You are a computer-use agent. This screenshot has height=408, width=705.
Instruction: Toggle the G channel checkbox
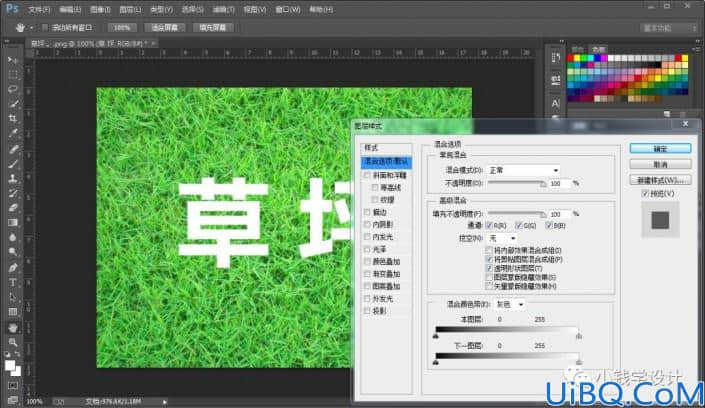pos(519,225)
